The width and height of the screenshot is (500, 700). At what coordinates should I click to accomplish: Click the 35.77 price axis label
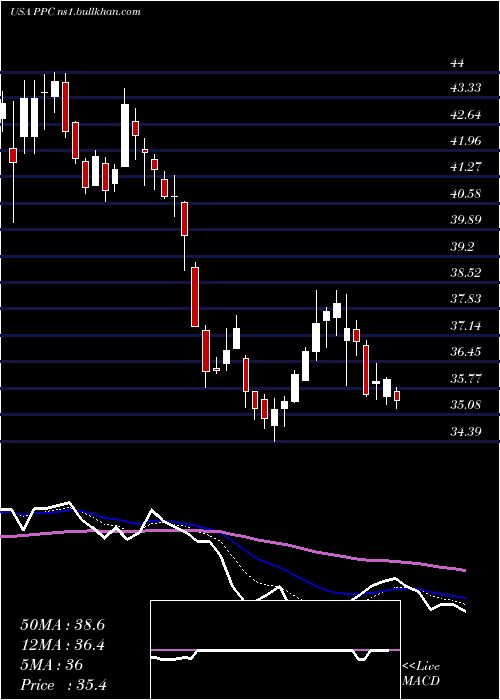point(466,379)
